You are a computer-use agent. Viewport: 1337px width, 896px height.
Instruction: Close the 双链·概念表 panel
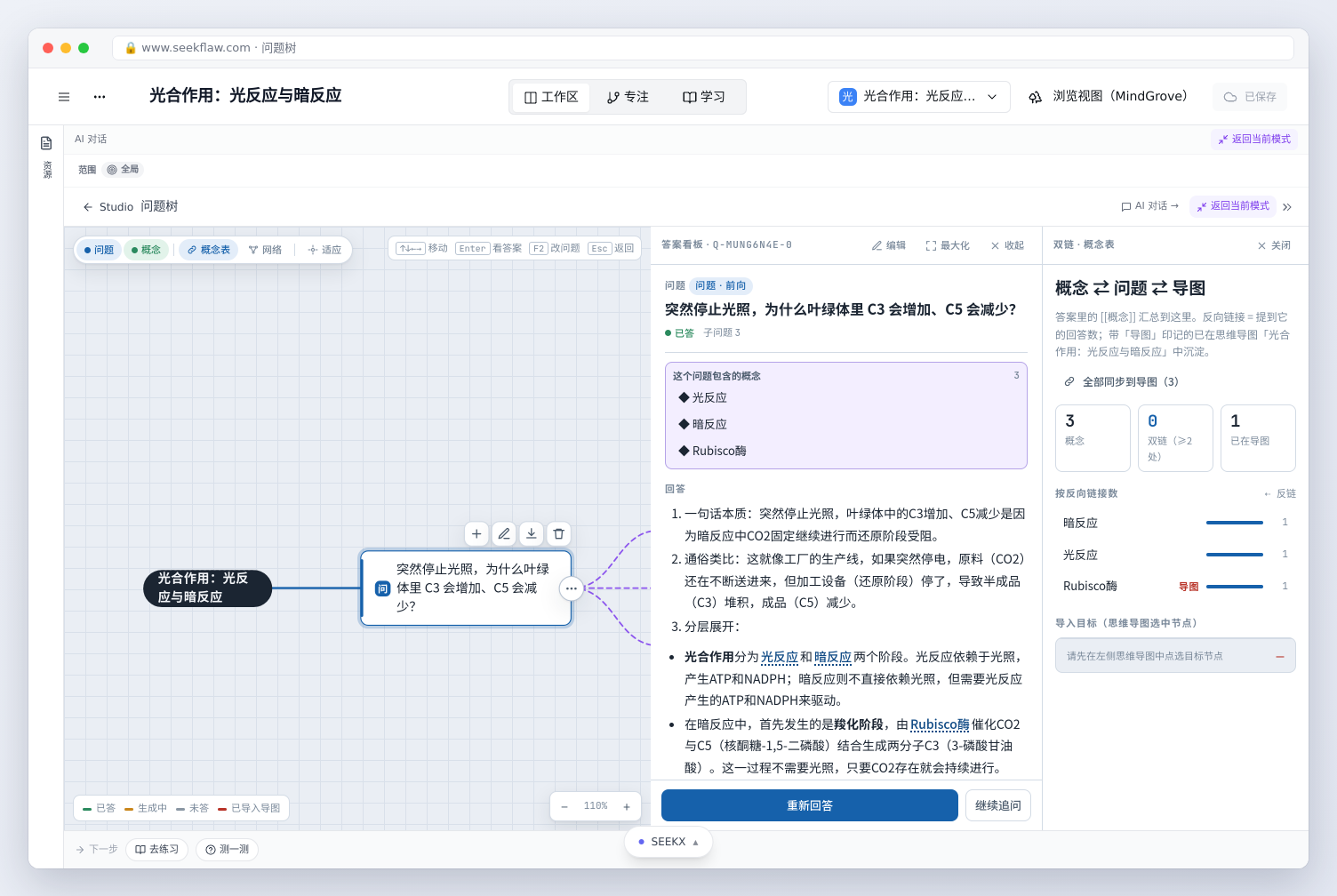click(x=1274, y=245)
